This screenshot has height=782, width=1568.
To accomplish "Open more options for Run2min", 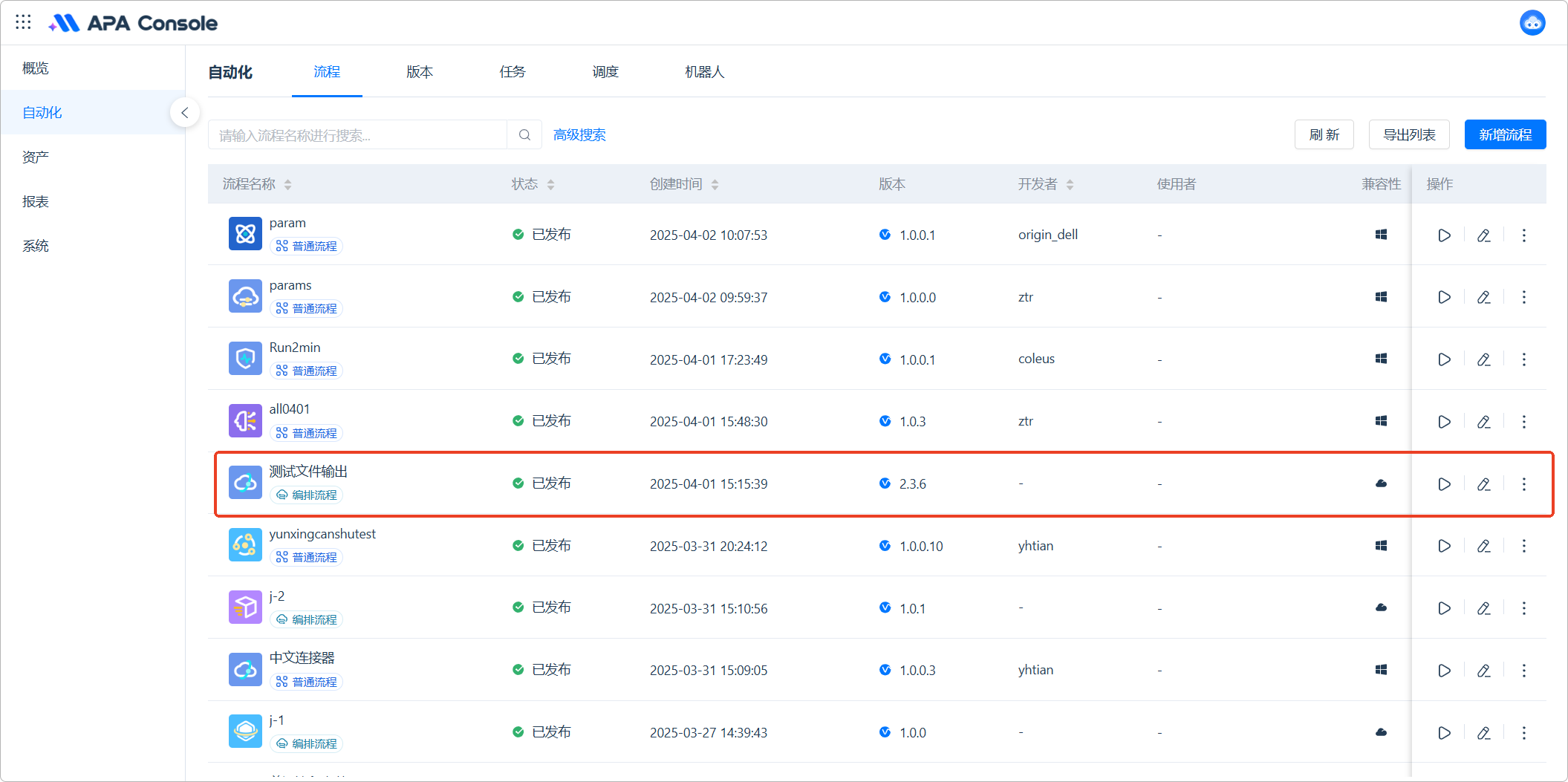I will [x=1524, y=359].
